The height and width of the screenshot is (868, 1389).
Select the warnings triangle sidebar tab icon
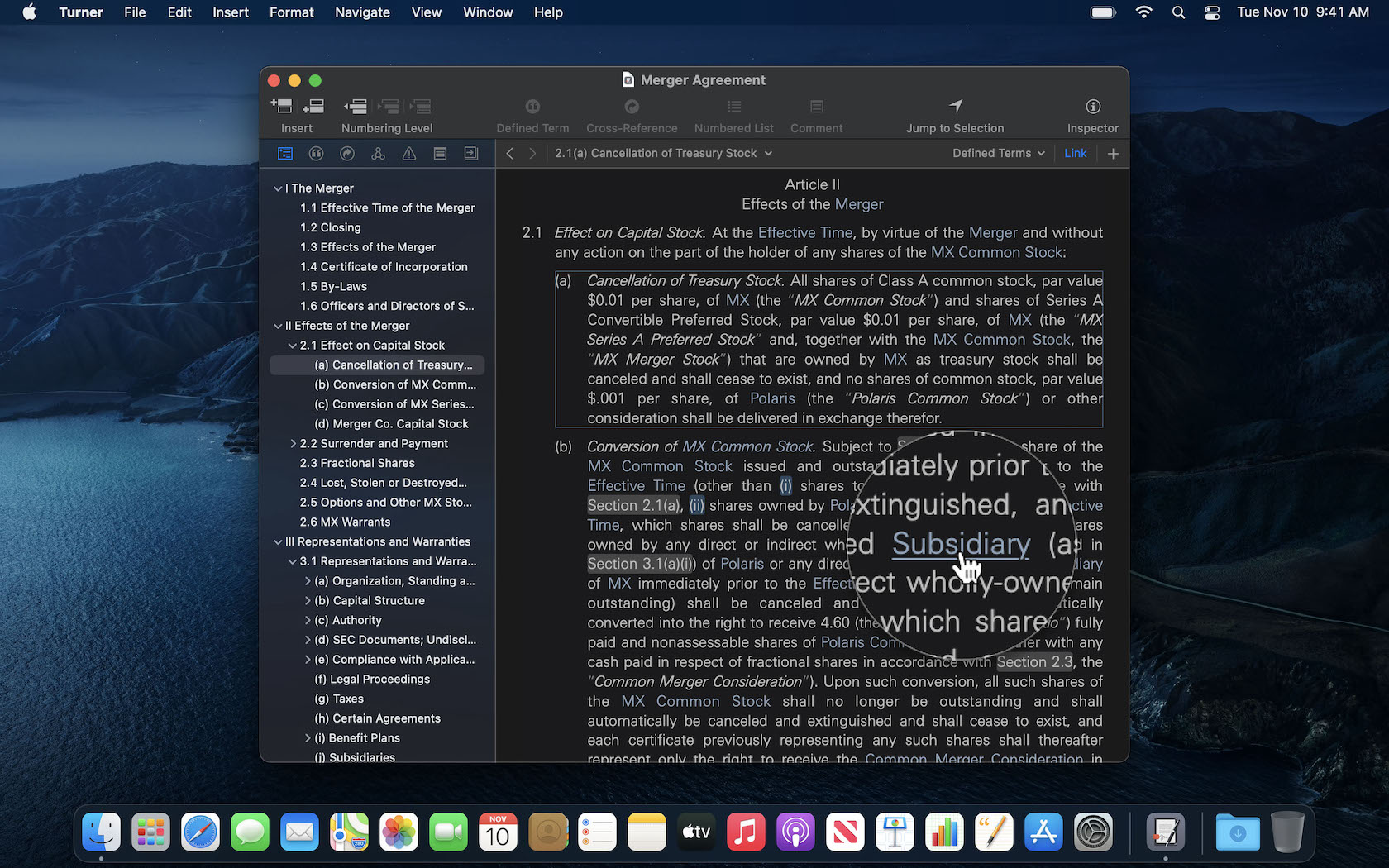(x=409, y=153)
